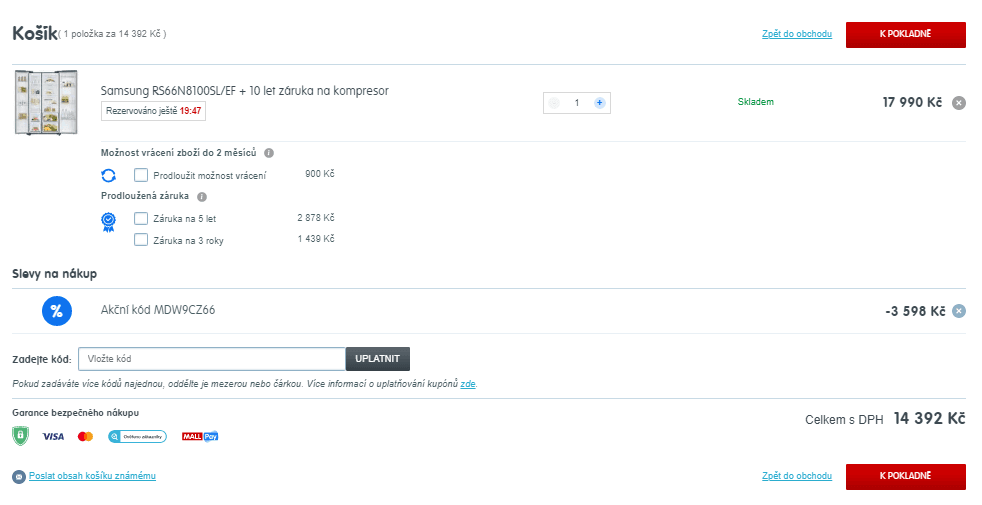This screenshot has width=982, height=505.
Task: Check Záruka na 5 let
Action: pos(141,218)
